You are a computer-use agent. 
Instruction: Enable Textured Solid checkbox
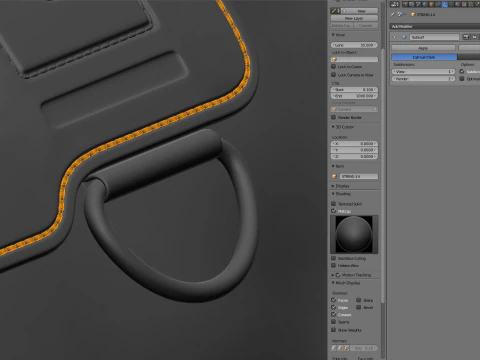pyautogui.click(x=334, y=204)
